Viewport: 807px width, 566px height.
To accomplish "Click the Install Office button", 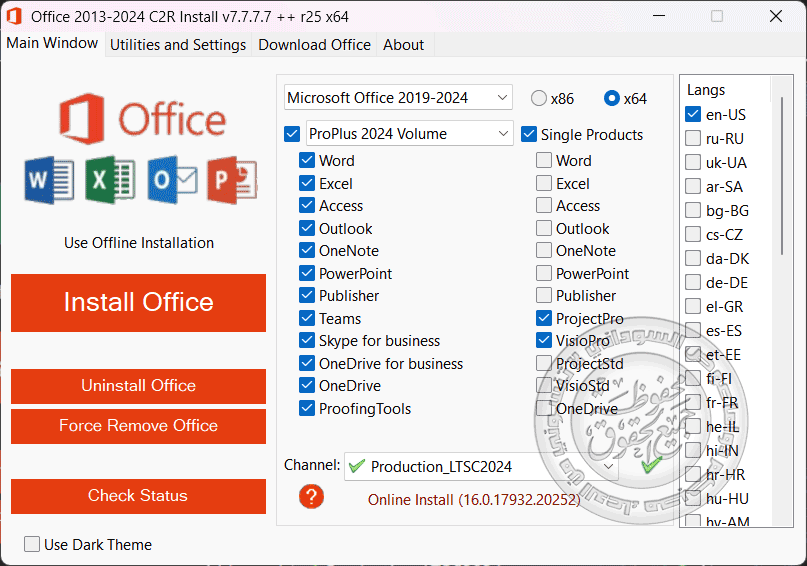I will (x=138, y=303).
